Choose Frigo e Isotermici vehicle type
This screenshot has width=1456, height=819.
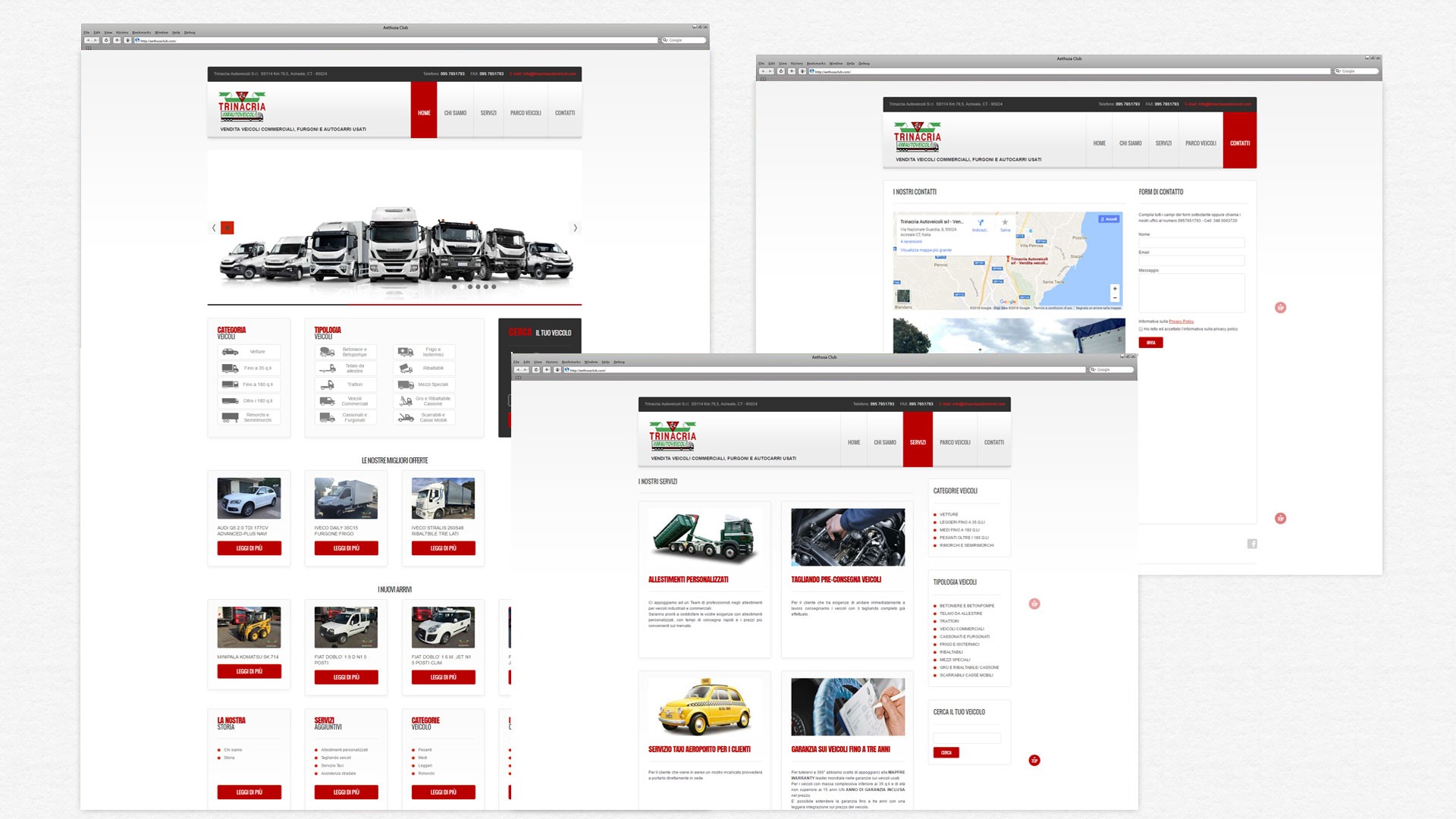coord(425,352)
